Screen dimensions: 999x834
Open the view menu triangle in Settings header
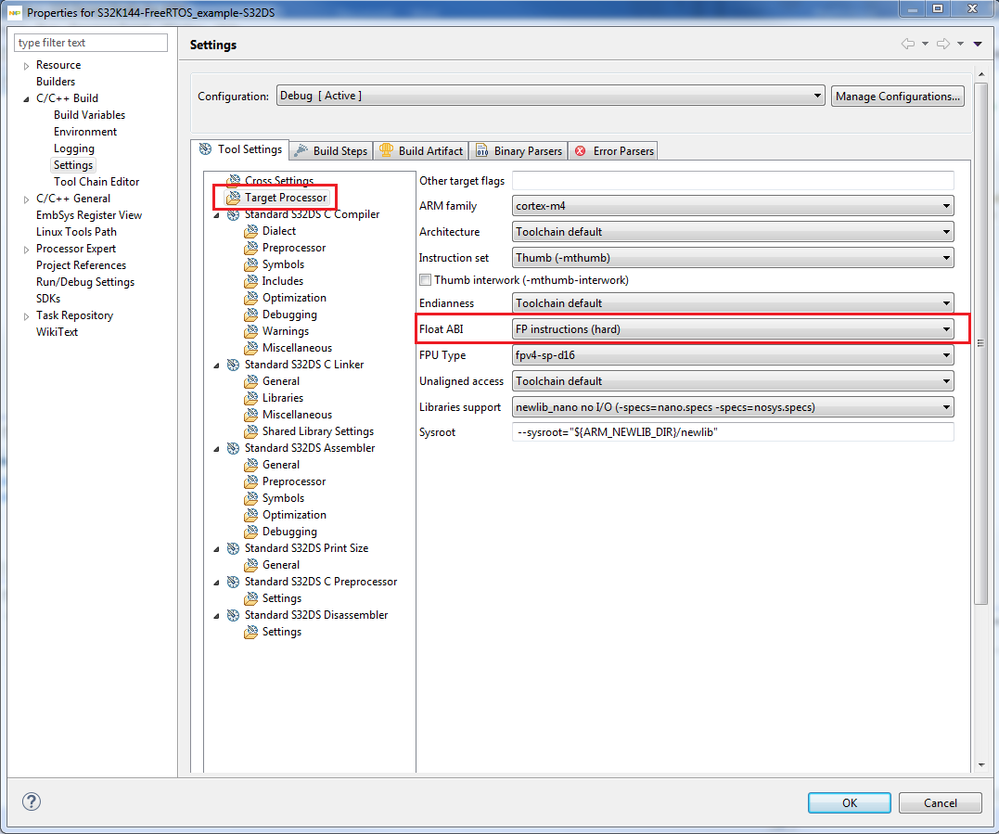coord(978,44)
